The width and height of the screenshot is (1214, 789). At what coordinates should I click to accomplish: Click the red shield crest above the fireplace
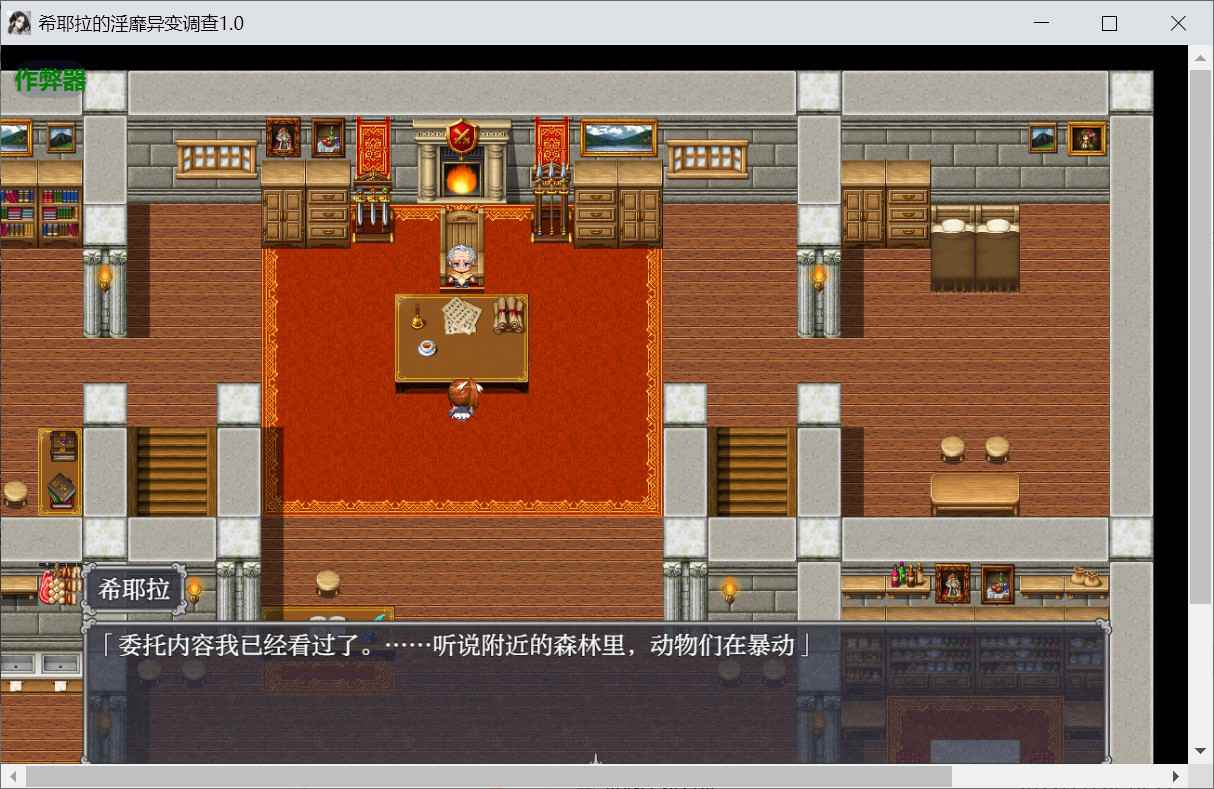pos(461,136)
